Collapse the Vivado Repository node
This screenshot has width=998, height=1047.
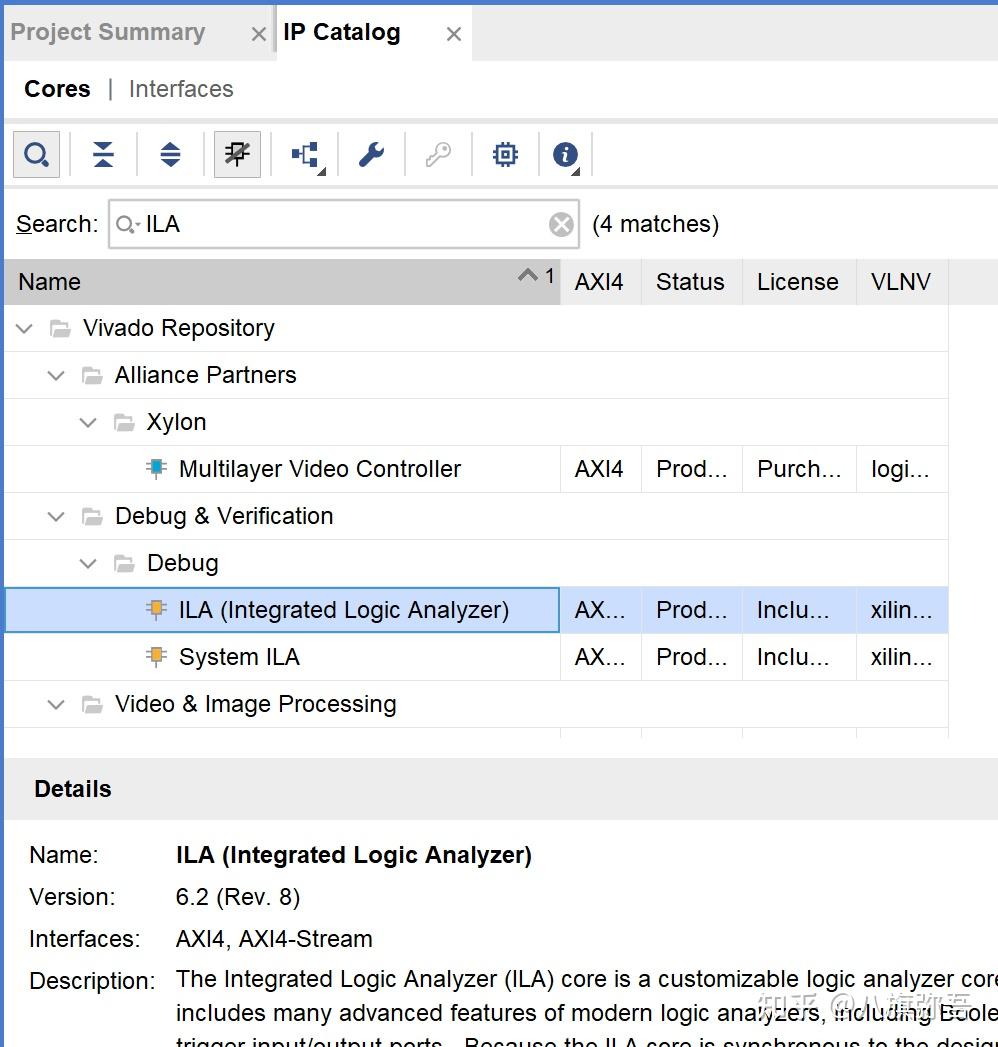point(25,328)
